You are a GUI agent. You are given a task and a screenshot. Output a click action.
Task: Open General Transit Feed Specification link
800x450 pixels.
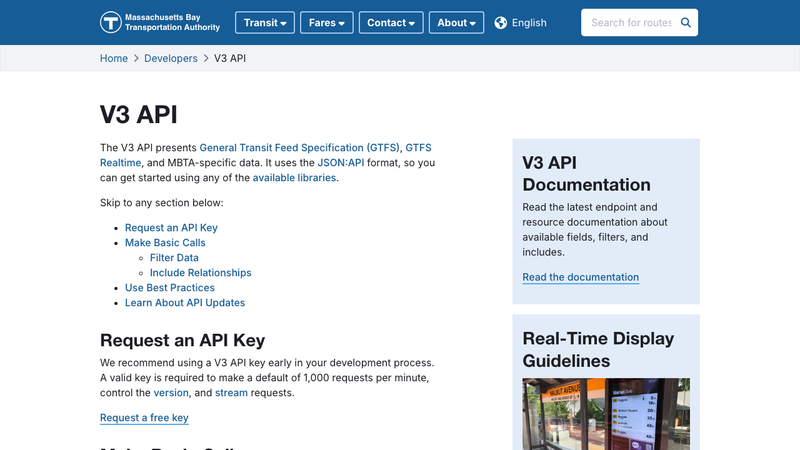299,147
